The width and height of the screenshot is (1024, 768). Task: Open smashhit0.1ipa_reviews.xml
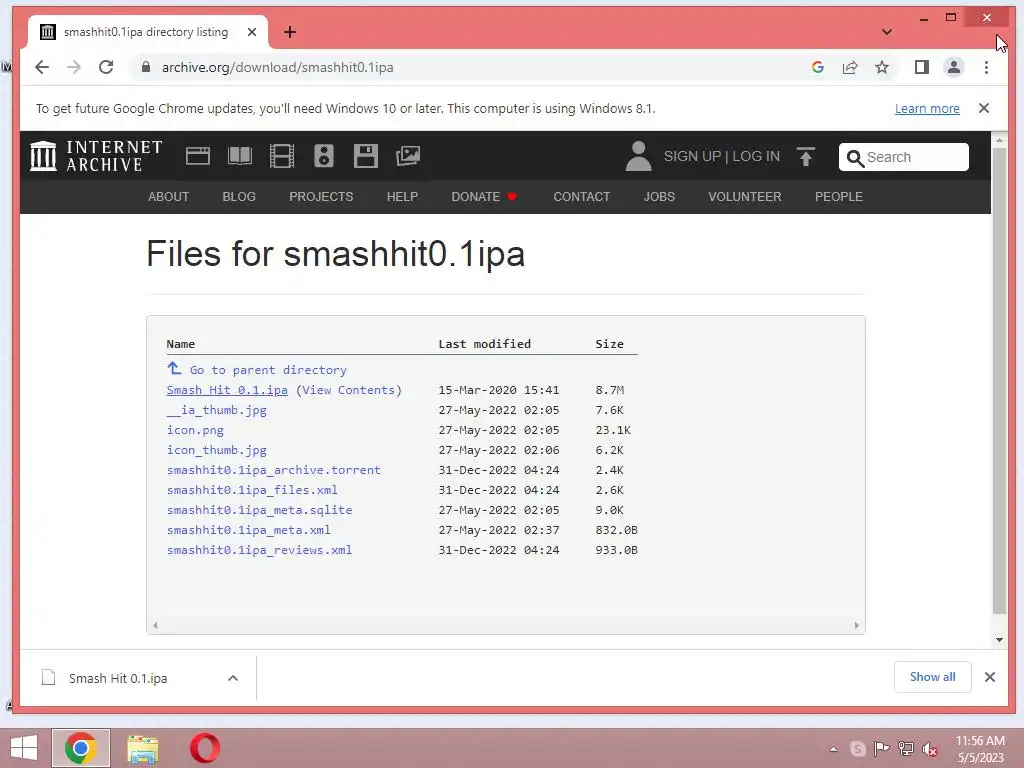click(x=259, y=550)
